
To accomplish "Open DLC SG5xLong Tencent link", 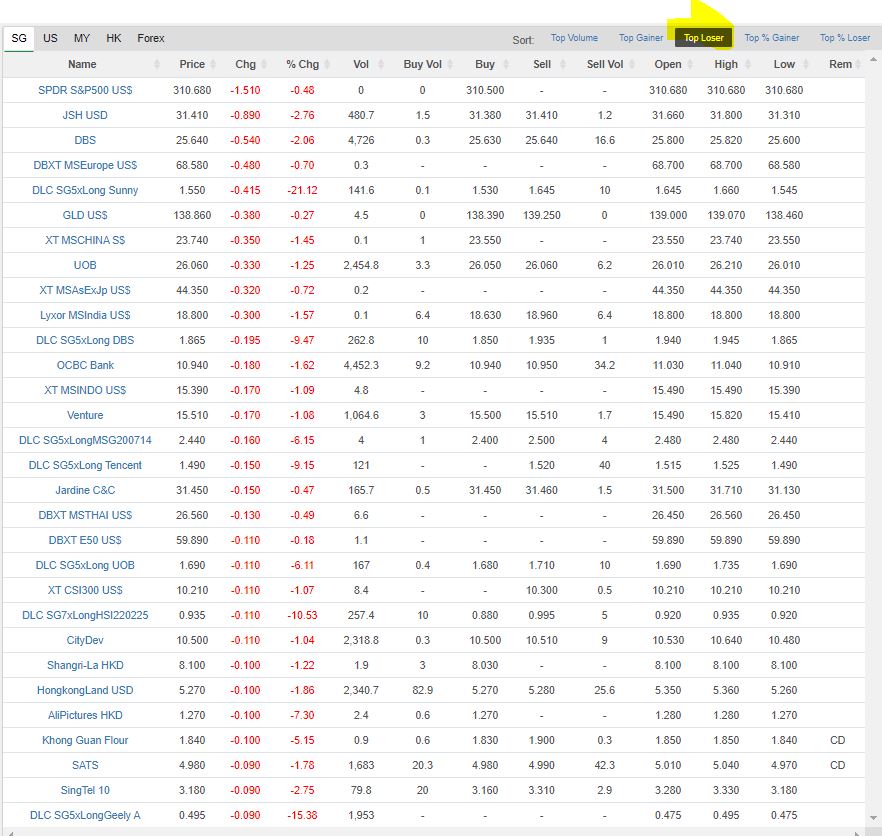I will coord(85,465).
